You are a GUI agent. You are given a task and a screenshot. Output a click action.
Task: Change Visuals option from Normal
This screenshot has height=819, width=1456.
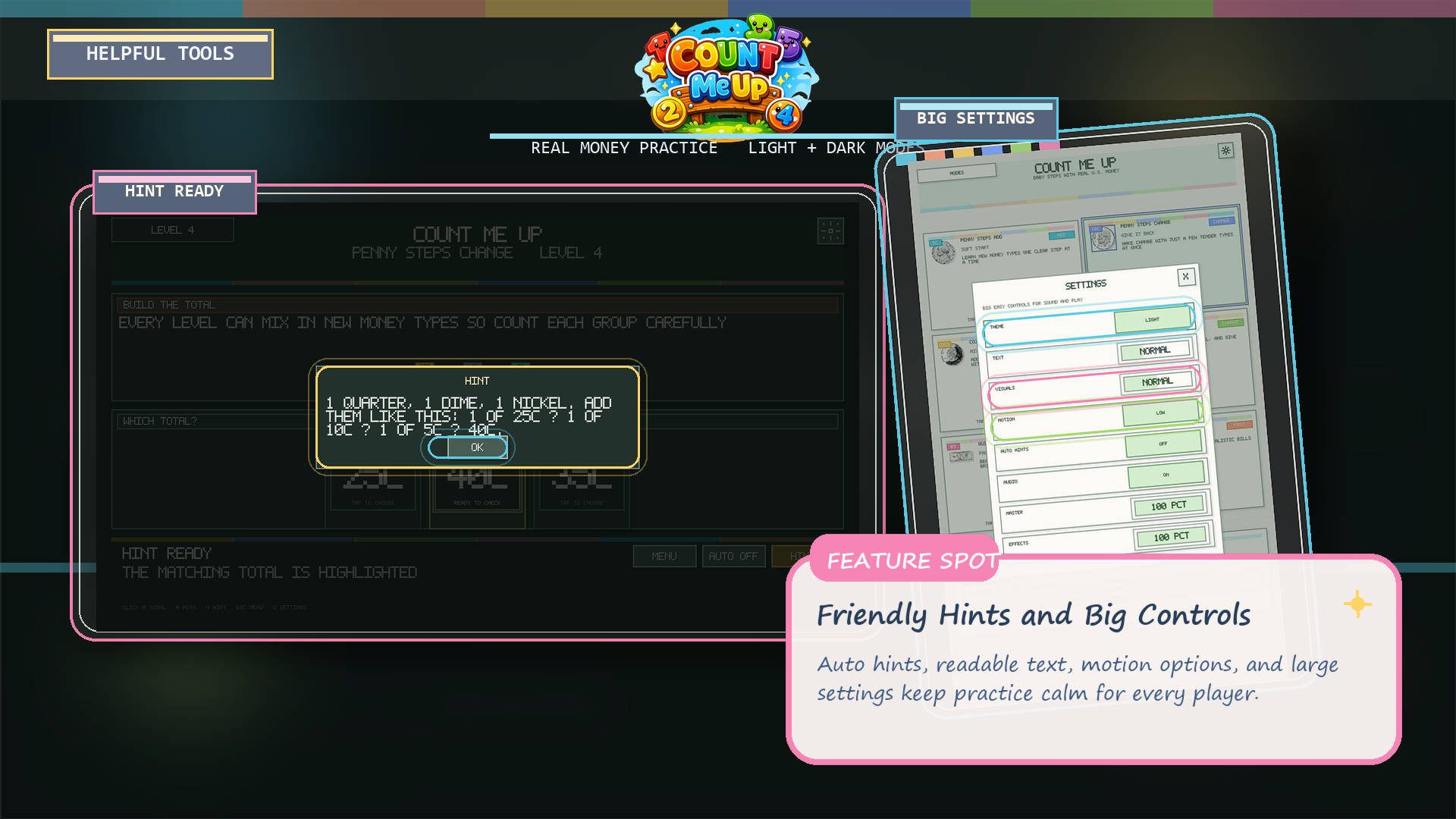coord(1156,381)
